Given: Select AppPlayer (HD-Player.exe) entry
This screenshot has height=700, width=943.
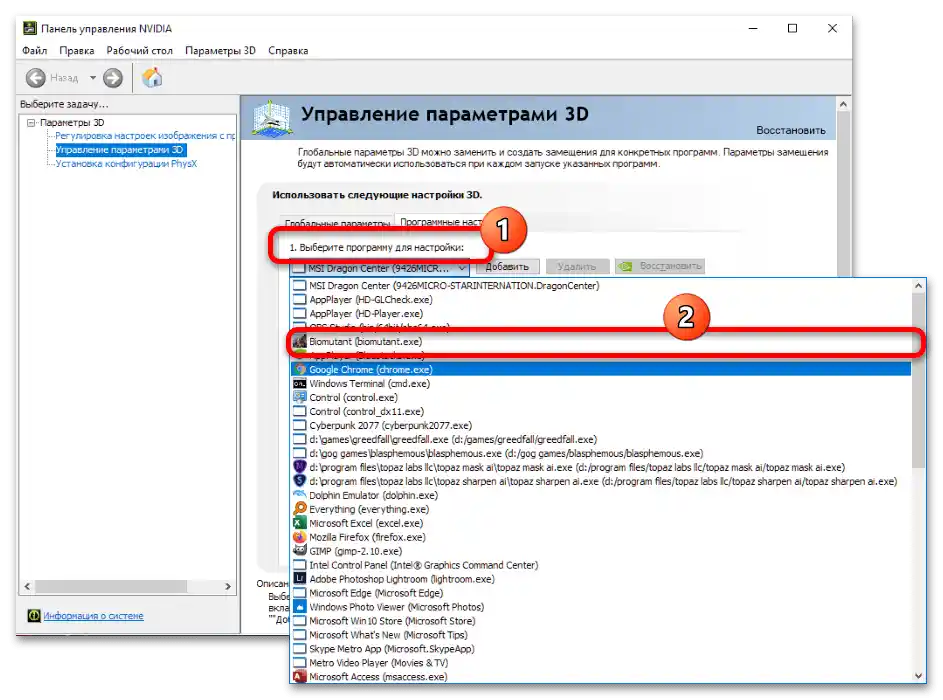Looking at the screenshot, I should pyautogui.click(x=601, y=313).
